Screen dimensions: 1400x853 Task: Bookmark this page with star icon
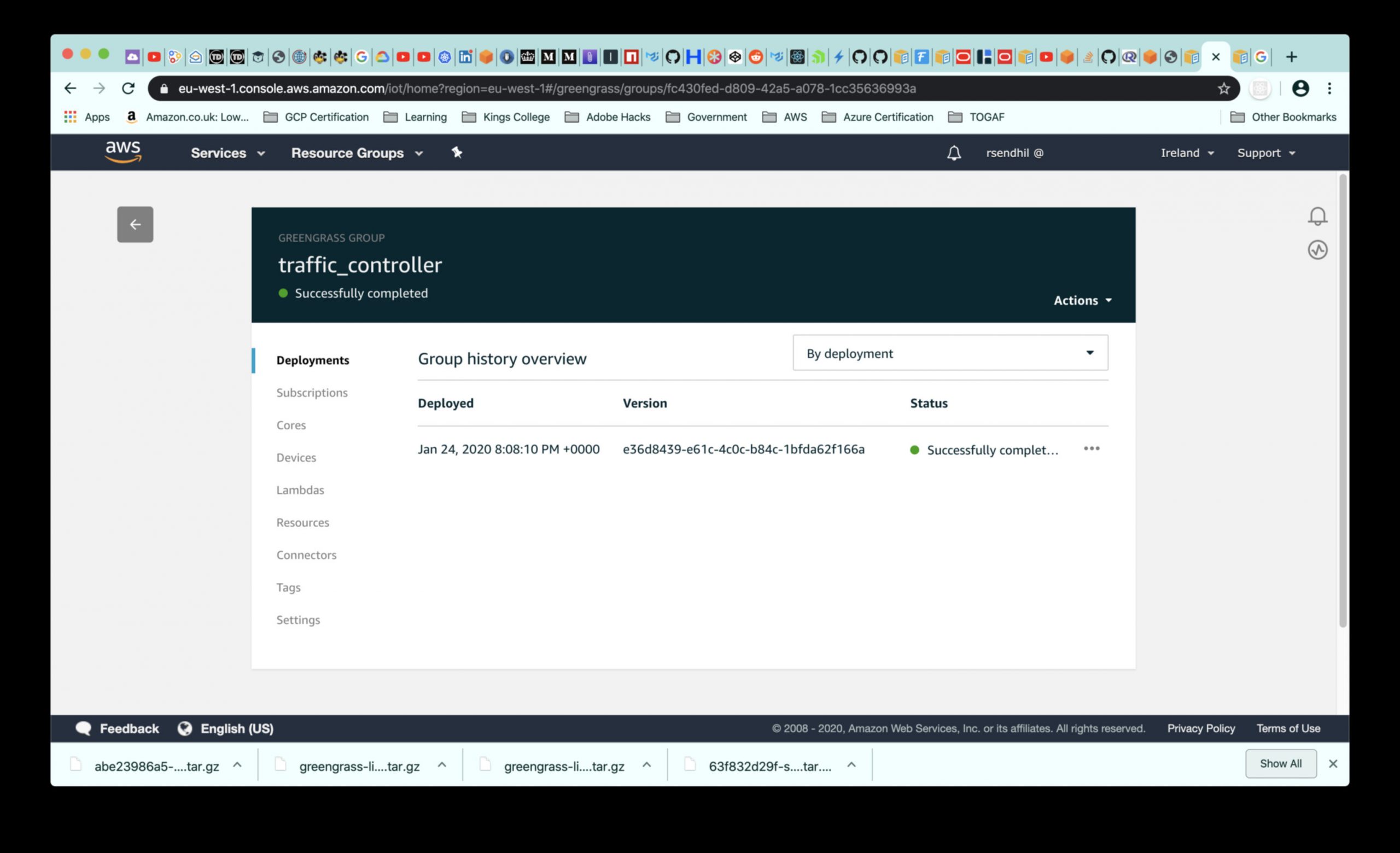point(1223,89)
